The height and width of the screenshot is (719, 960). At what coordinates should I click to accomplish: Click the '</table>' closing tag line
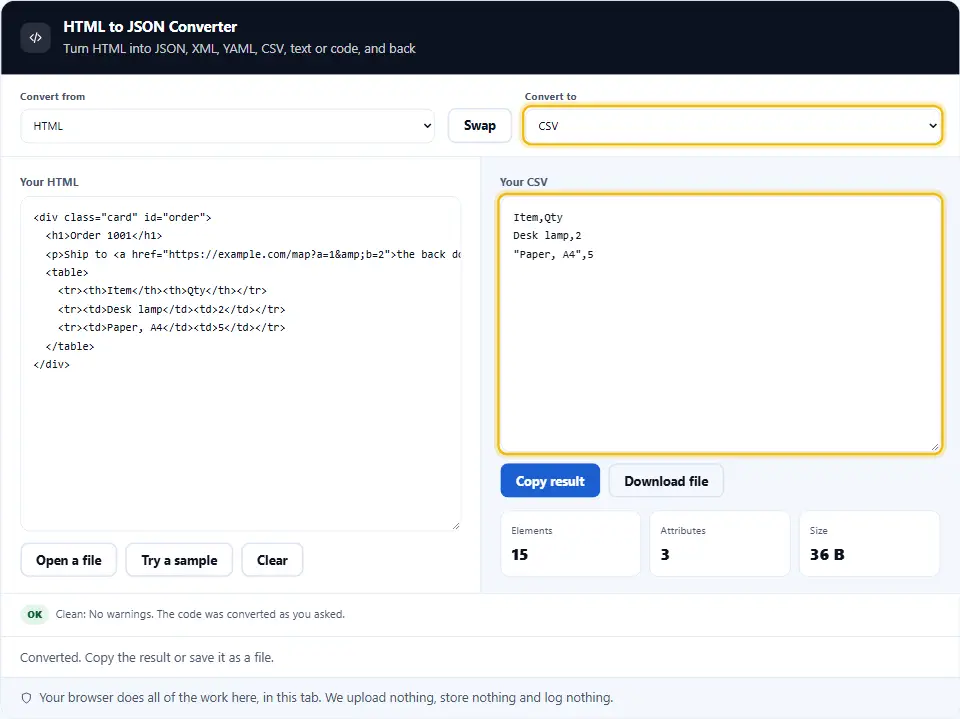pyautogui.click(x=70, y=346)
